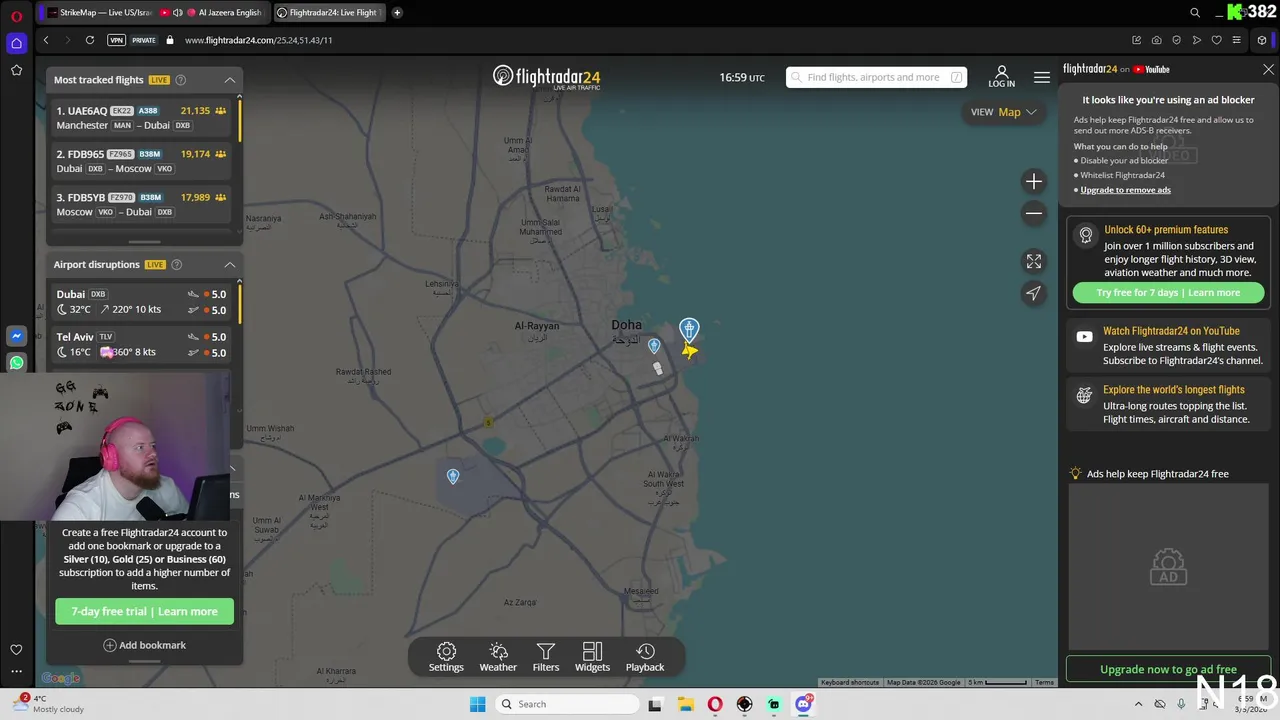Click the Opera snapshot camera icon
This screenshot has width=1280, height=720.
tap(1156, 40)
